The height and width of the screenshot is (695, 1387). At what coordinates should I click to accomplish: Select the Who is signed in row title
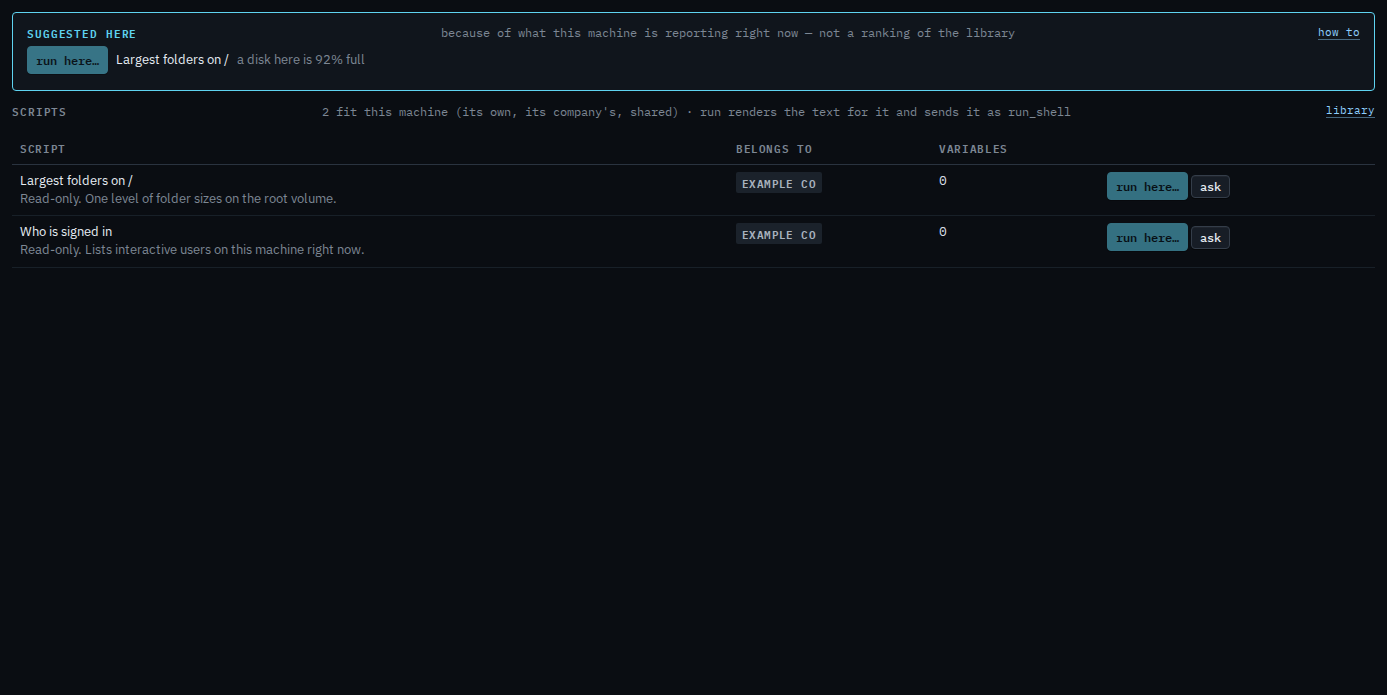pyautogui.click(x=66, y=232)
